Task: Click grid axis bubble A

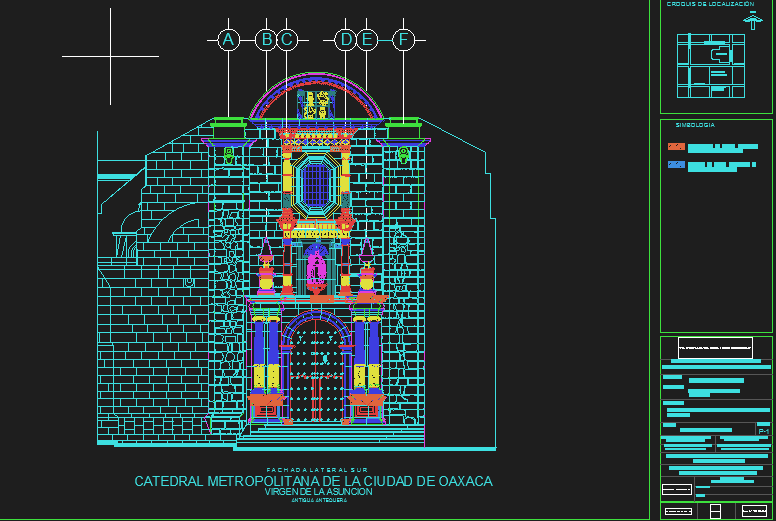Action: pyautogui.click(x=228, y=40)
